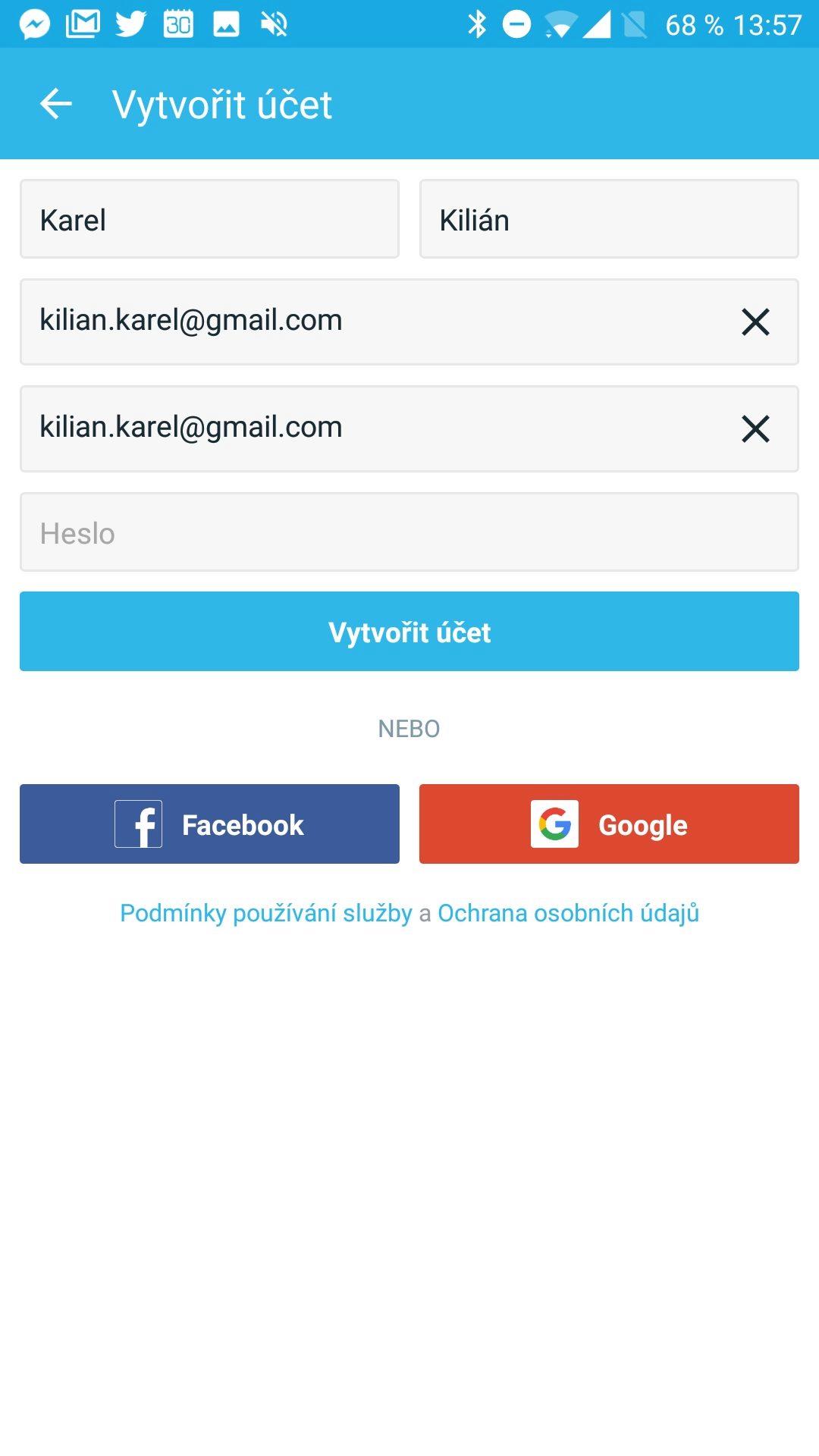
Task: Focus the first name field containing Karel
Action: [x=209, y=219]
